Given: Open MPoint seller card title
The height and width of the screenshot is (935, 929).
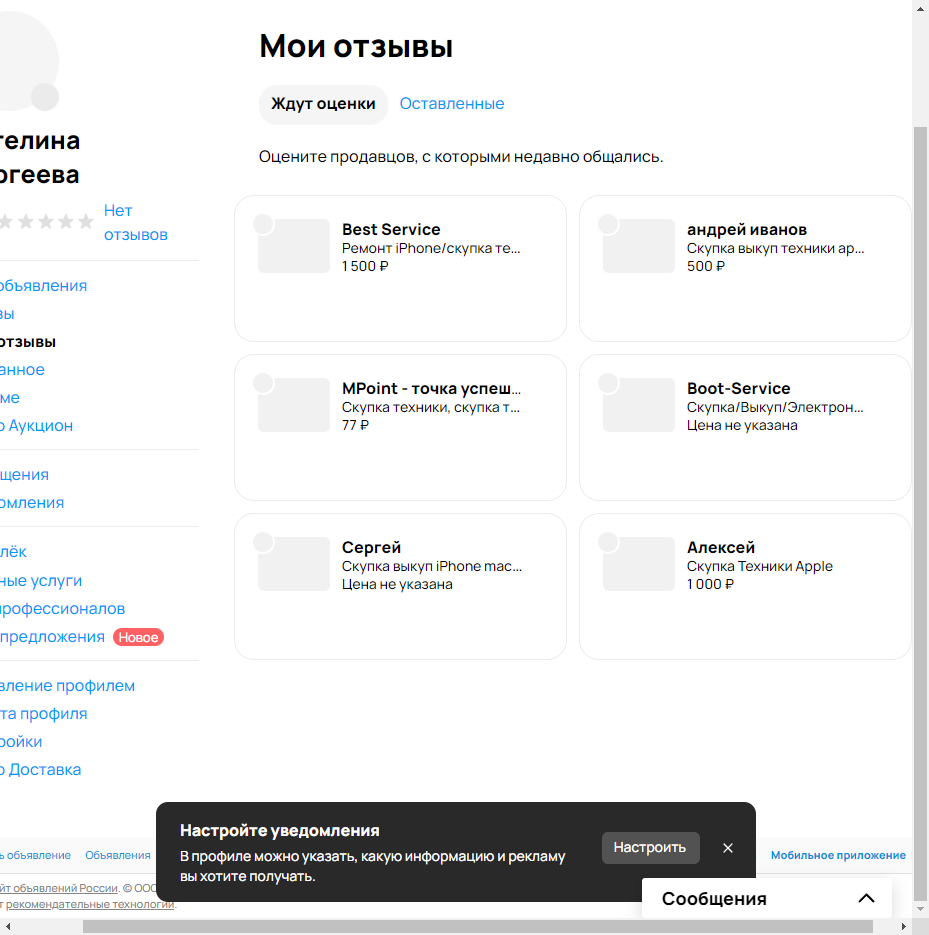Looking at the screenshot, I should click(x=431, y=388).
